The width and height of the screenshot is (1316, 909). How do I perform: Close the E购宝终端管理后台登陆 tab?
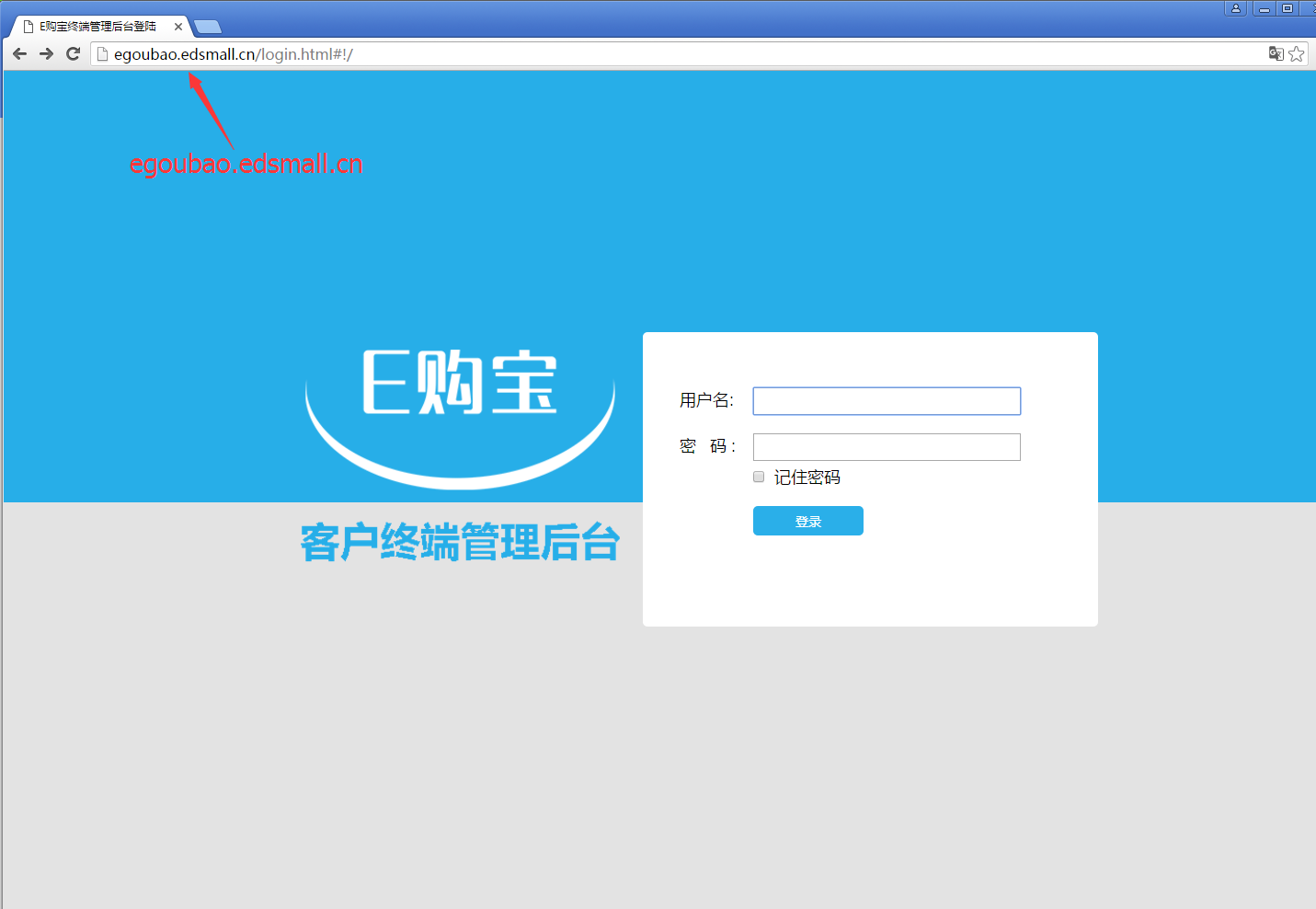(x=178, y=27)
